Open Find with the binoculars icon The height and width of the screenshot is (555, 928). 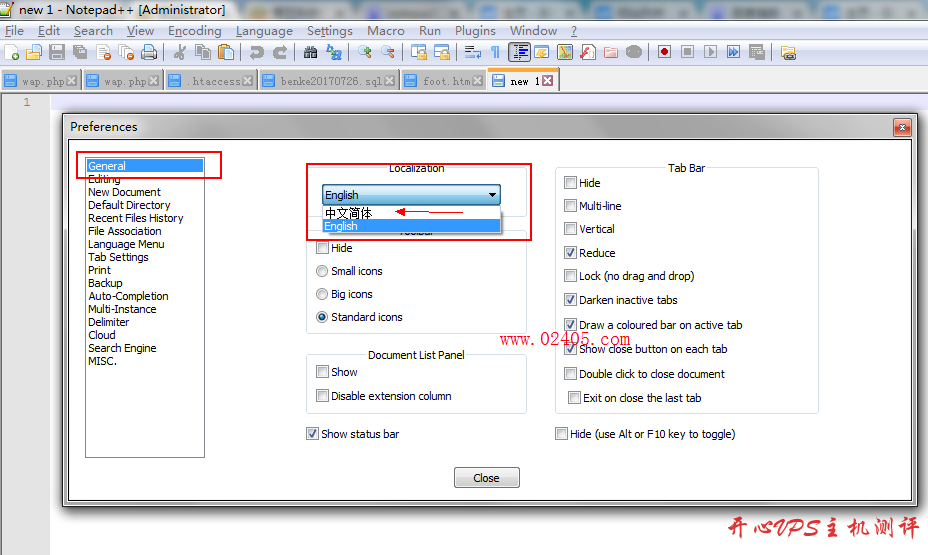[310, 53]
